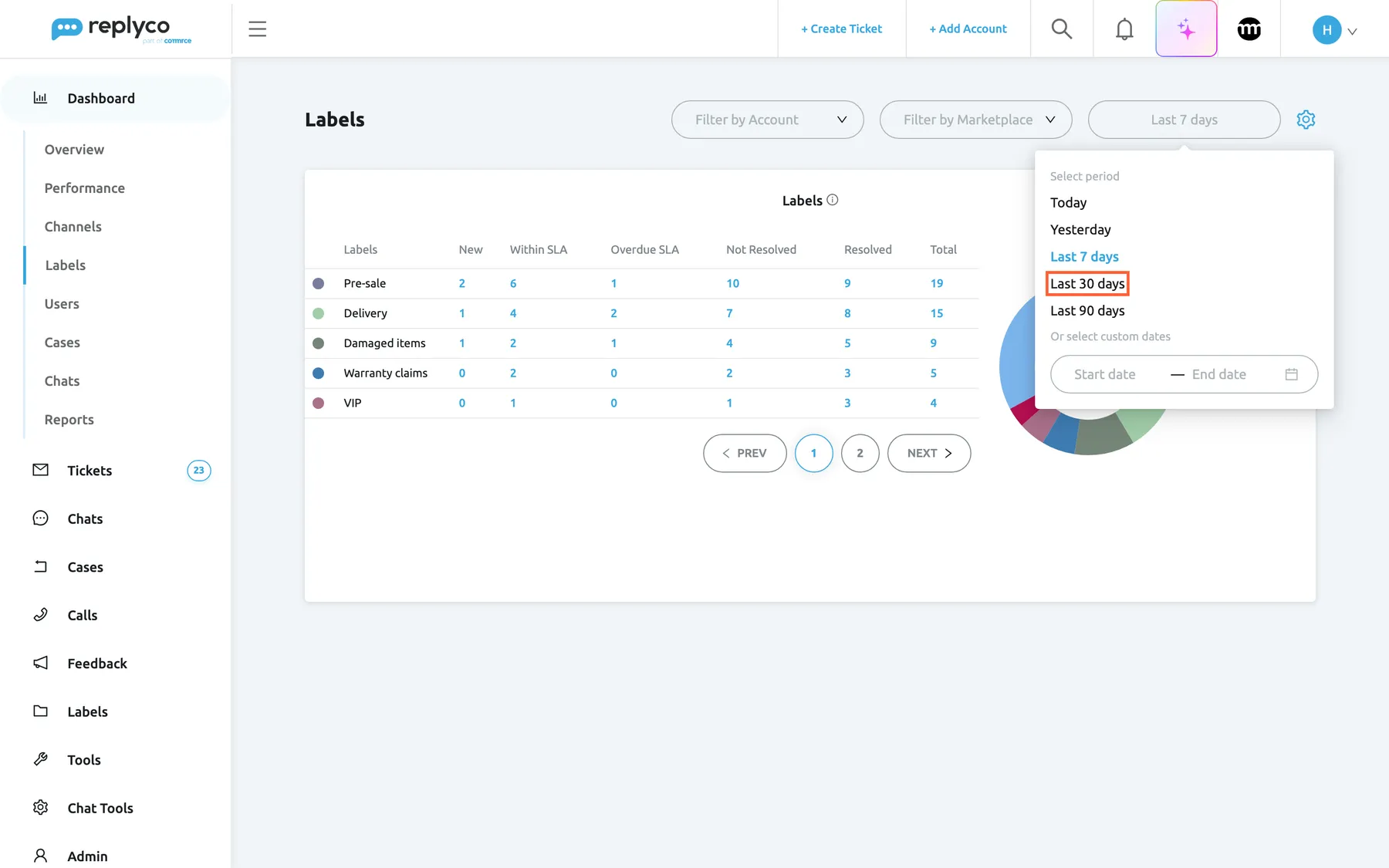Click Pre-sale Total value 19
Image resolution: width=1389 pixels, height=868 pixels.
937,283
